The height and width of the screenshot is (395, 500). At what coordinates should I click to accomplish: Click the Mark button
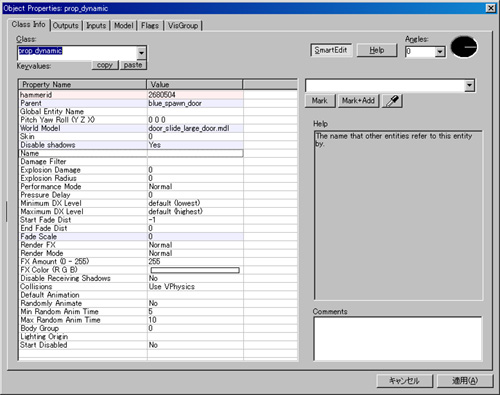click(320, 101)
